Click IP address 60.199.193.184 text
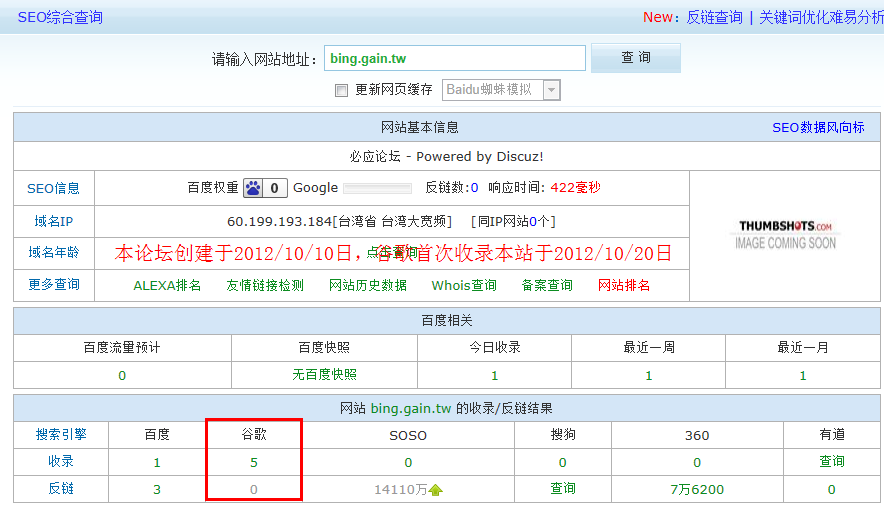The height and width of the screenshot is (510, 884). (279, 221)
